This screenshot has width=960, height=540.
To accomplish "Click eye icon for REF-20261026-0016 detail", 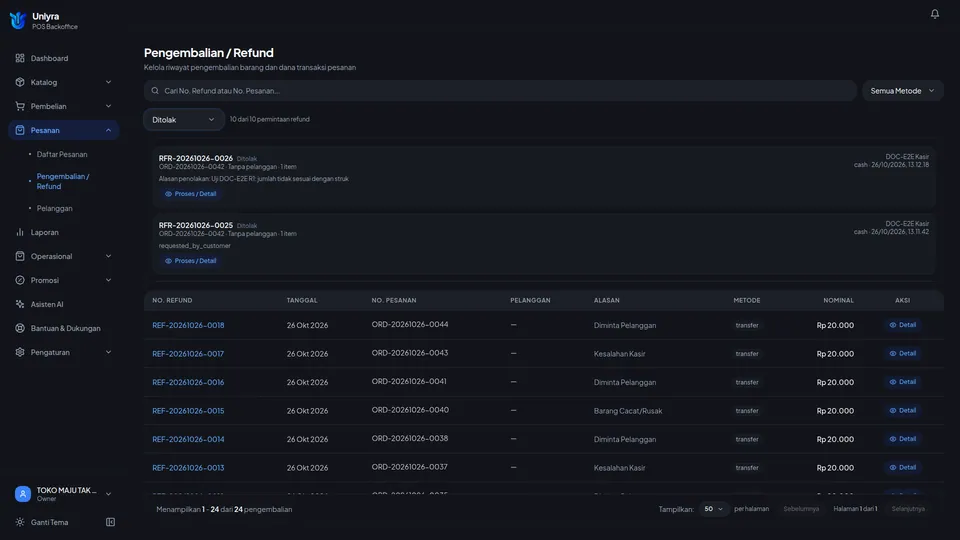I will tap(893, 382).
